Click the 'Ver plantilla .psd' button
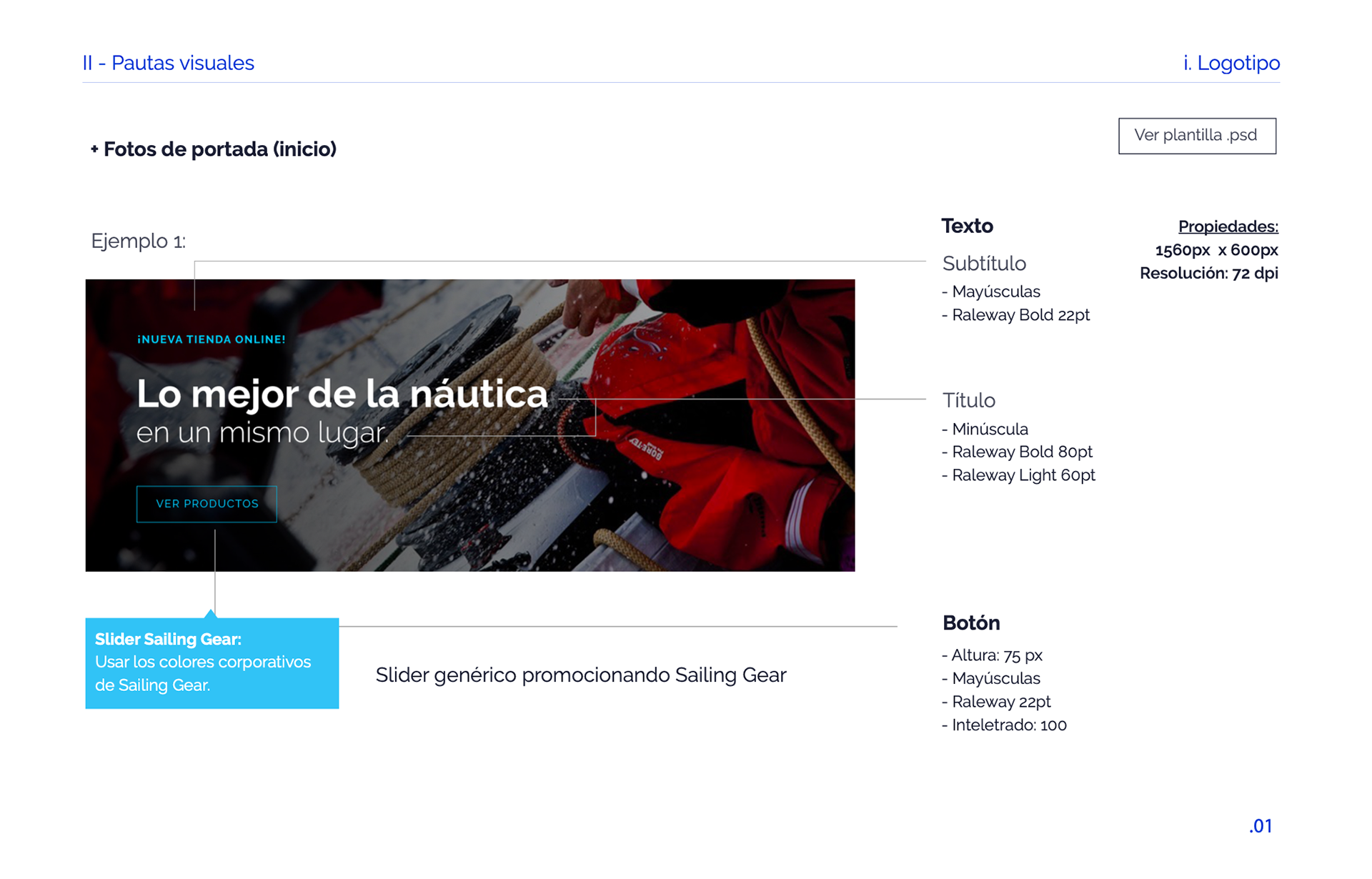Screen dimensions: 1372x879 (x=1196, y=136)
